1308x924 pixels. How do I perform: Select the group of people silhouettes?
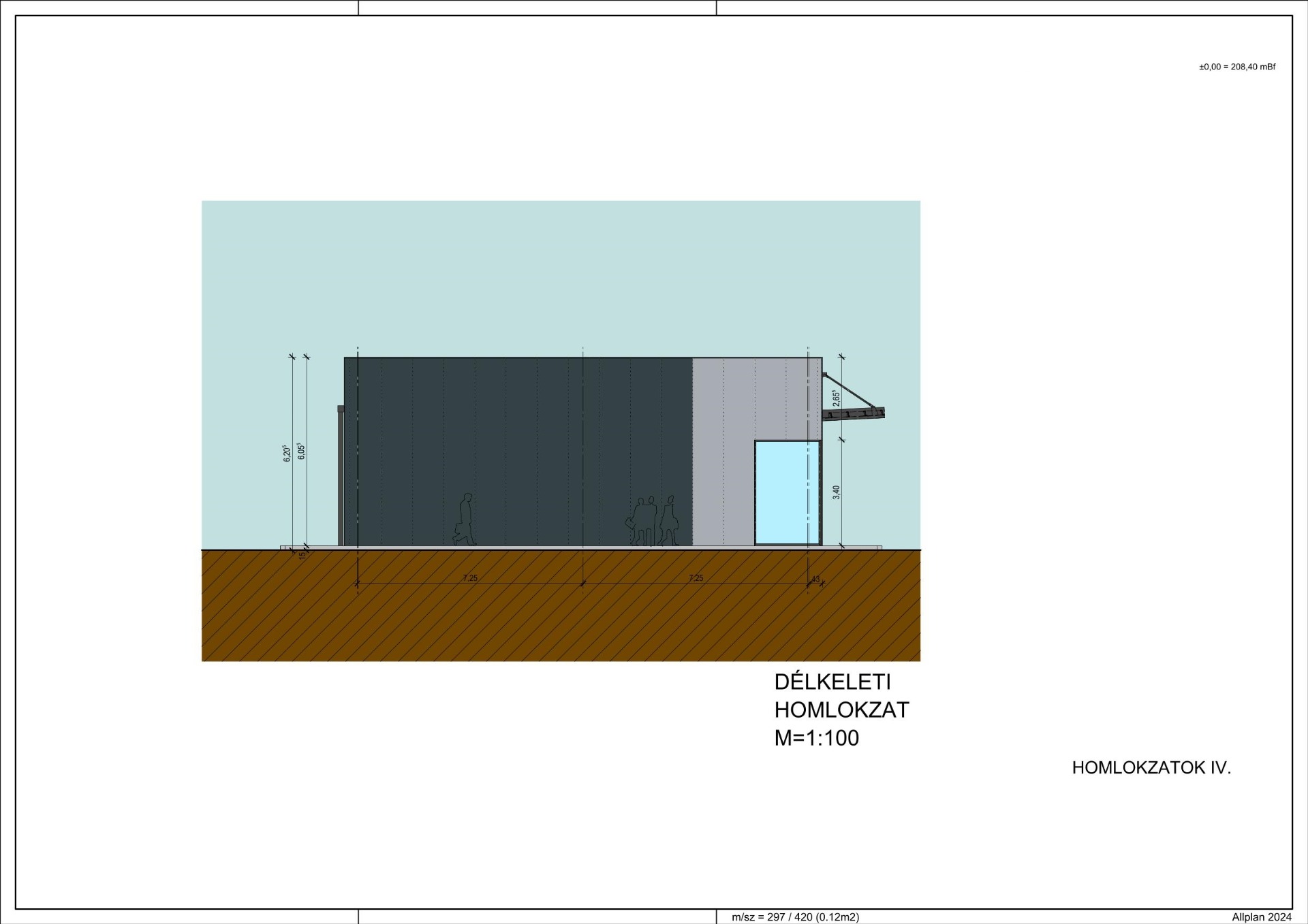click(x=652, y=522)
